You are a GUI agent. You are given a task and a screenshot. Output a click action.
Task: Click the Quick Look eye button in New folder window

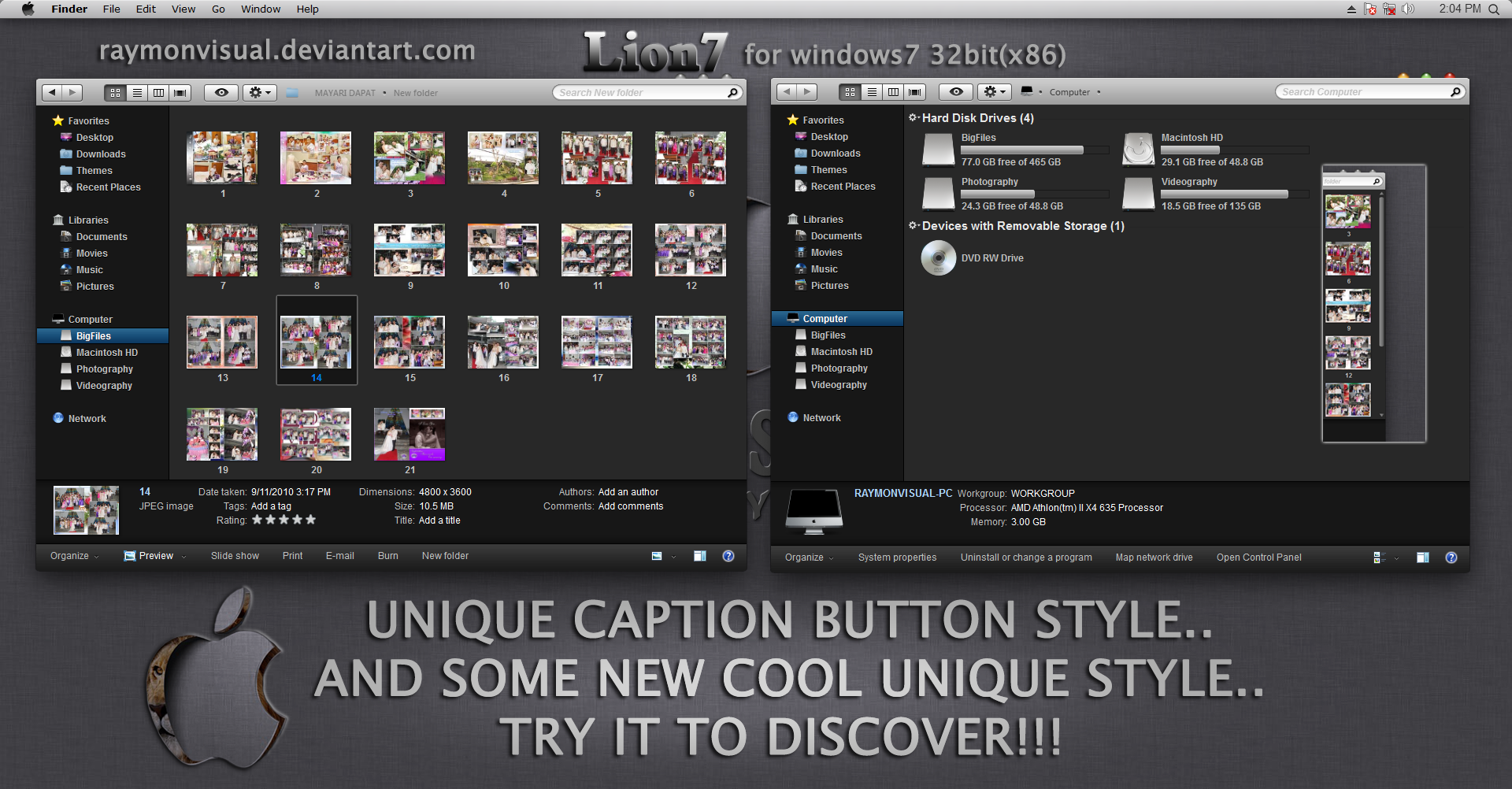tap(221, 93)
